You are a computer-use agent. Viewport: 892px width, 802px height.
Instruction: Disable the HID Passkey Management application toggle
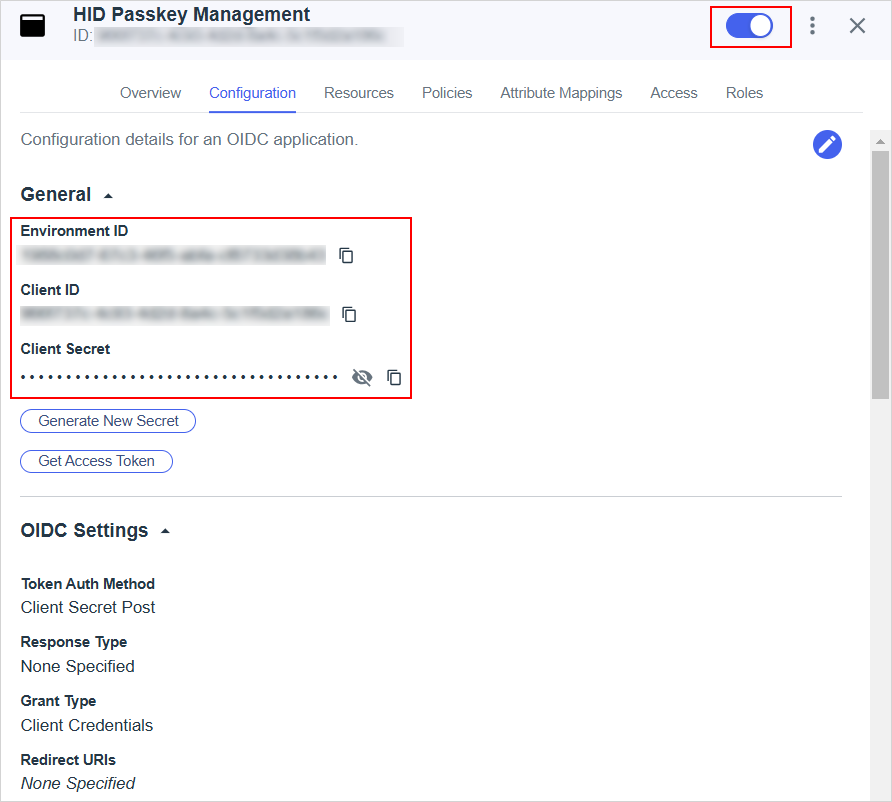pos(749,26)
